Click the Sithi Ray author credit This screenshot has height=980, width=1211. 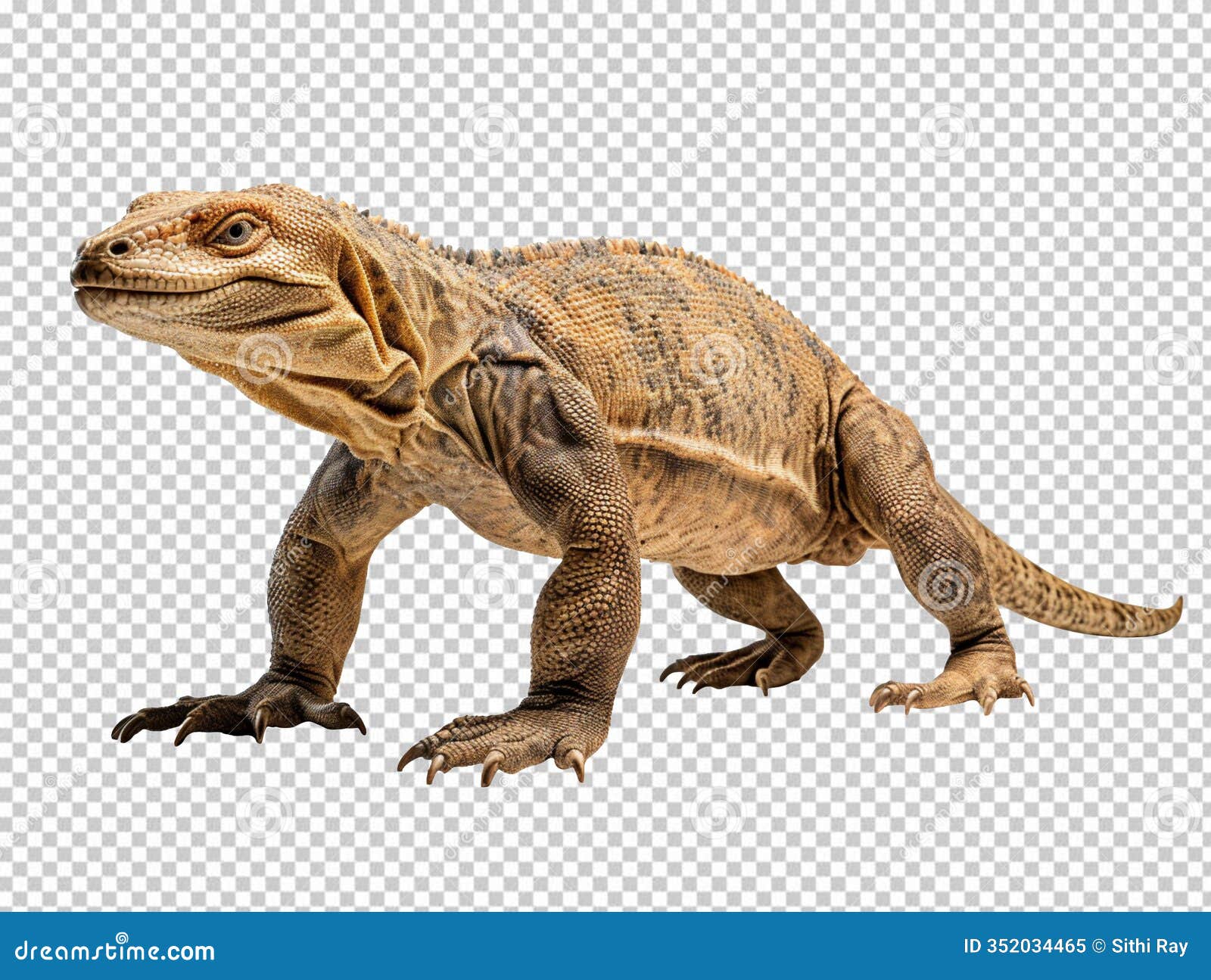click(1150, 944)
